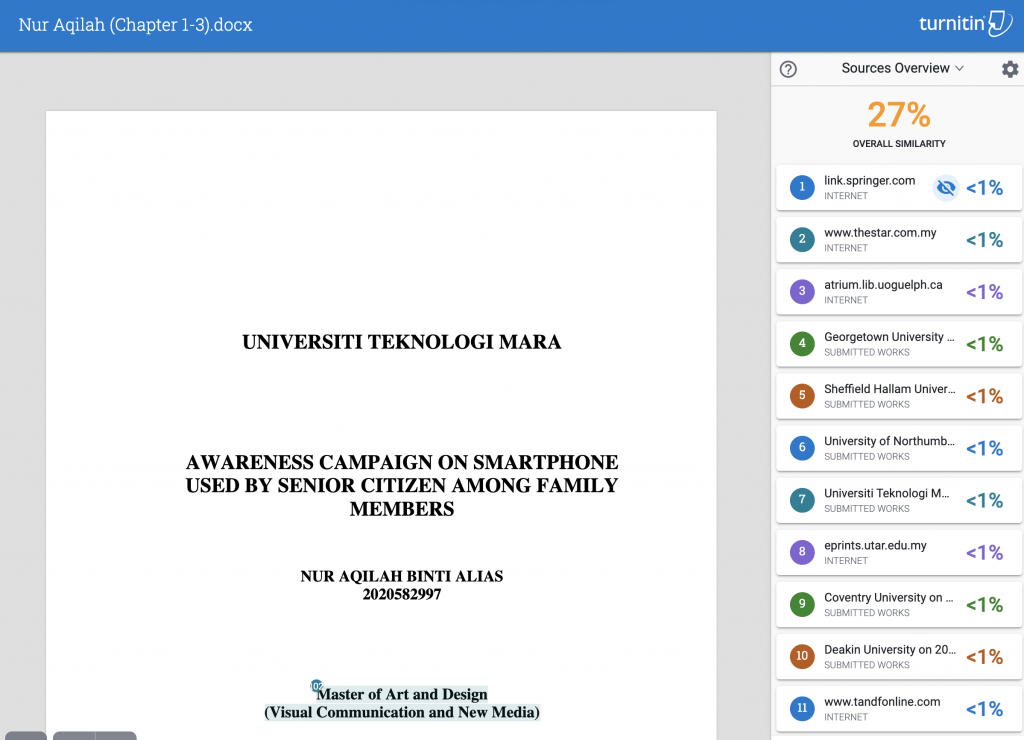Click the turnitin logo
Screen dimensions: 1024x740
point(965,24)
